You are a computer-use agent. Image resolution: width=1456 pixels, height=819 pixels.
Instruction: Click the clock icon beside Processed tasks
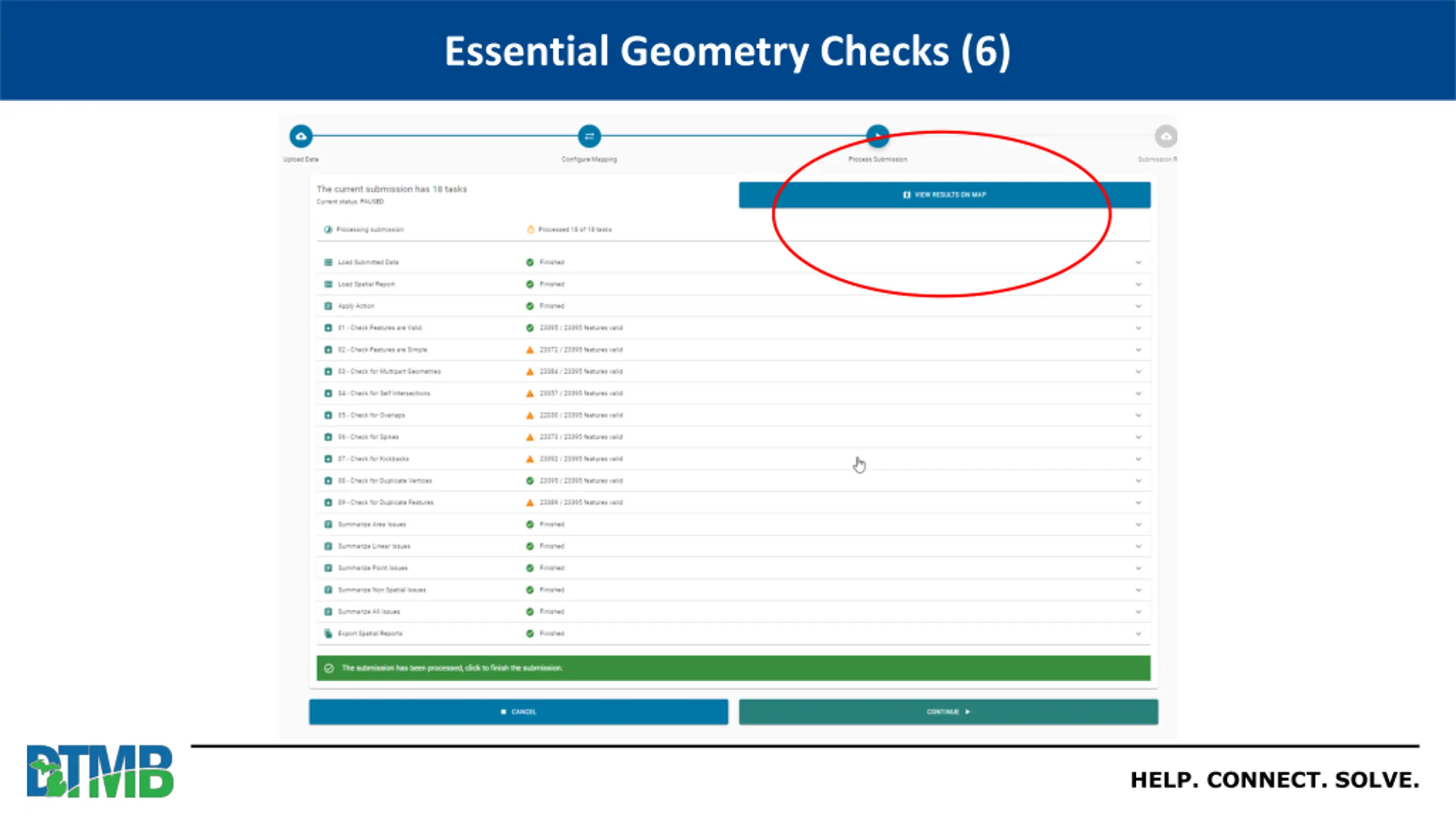[531, 230]
